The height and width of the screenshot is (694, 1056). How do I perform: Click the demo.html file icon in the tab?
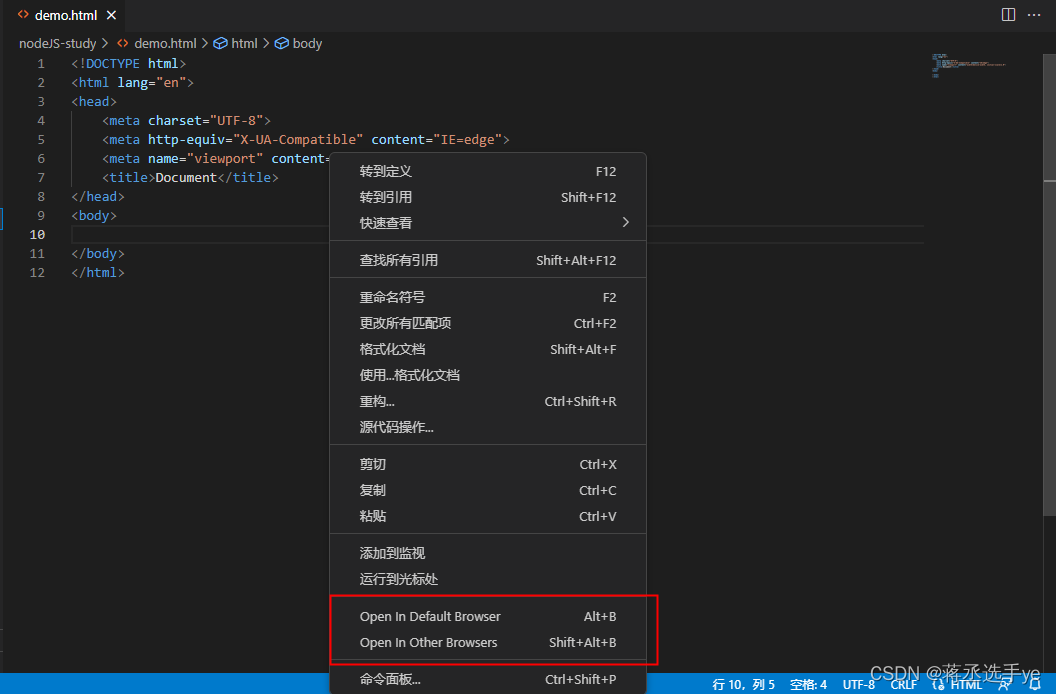tap(22, 15)
